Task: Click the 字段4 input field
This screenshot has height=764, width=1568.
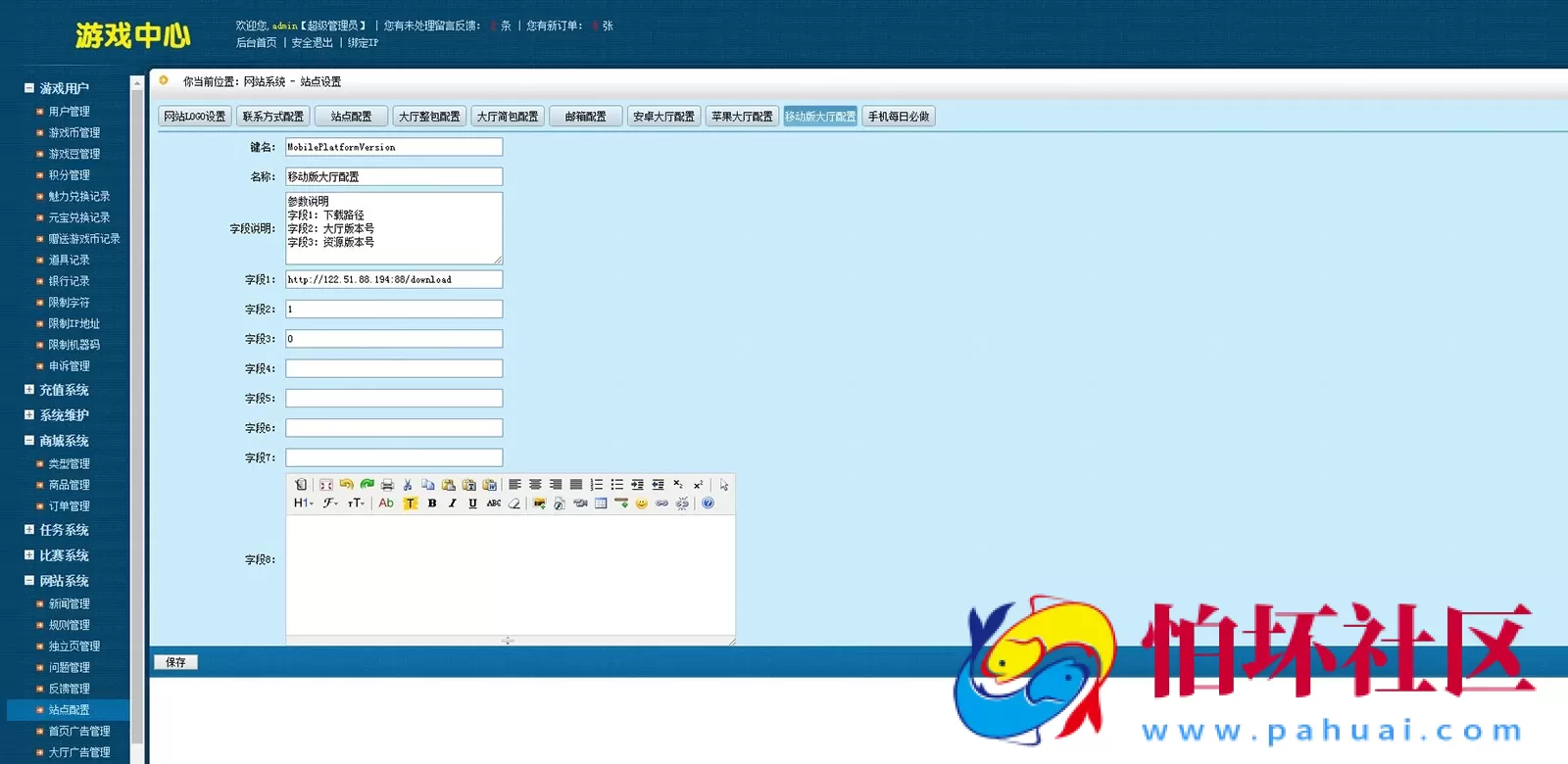Action: pyautogui.click(x=394, y=368)
